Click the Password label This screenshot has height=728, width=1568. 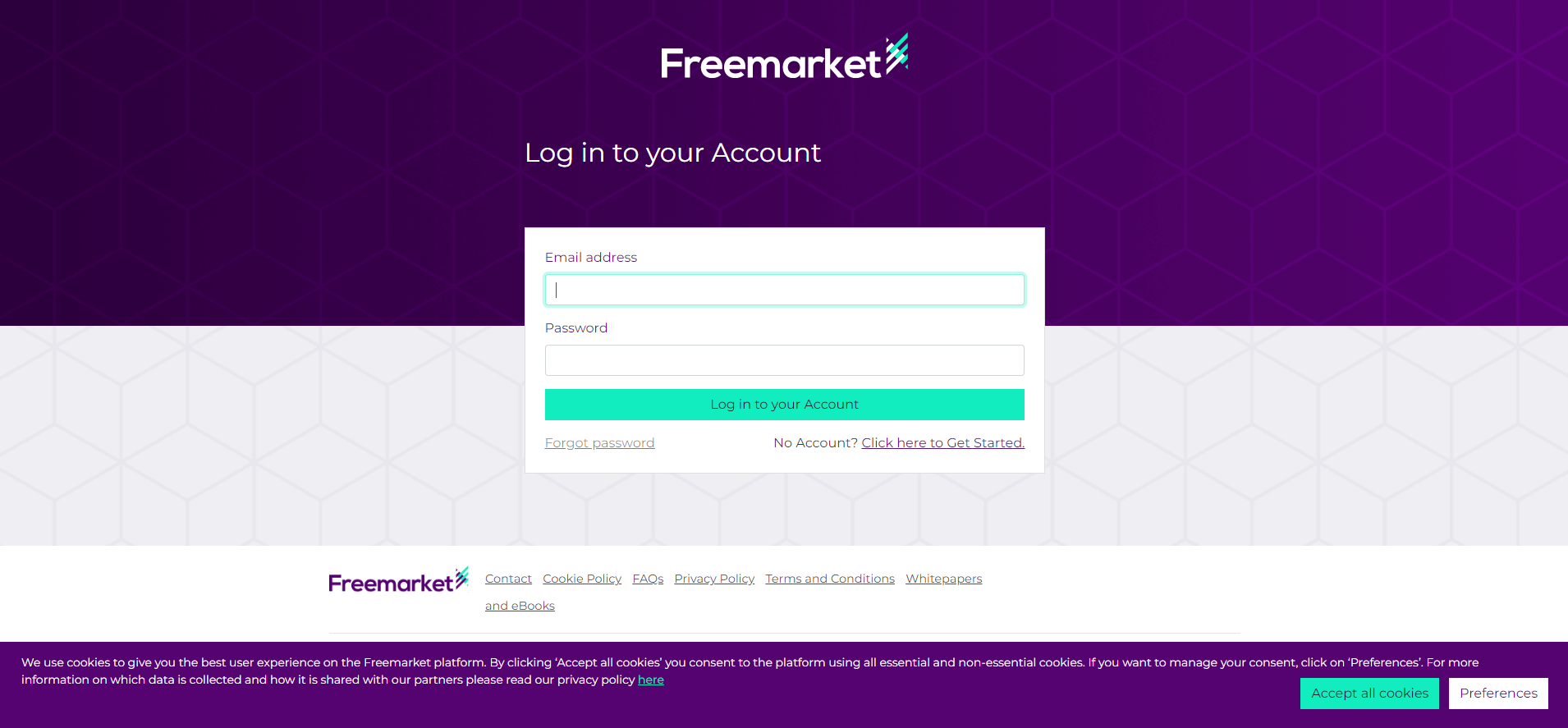[576, 328]
